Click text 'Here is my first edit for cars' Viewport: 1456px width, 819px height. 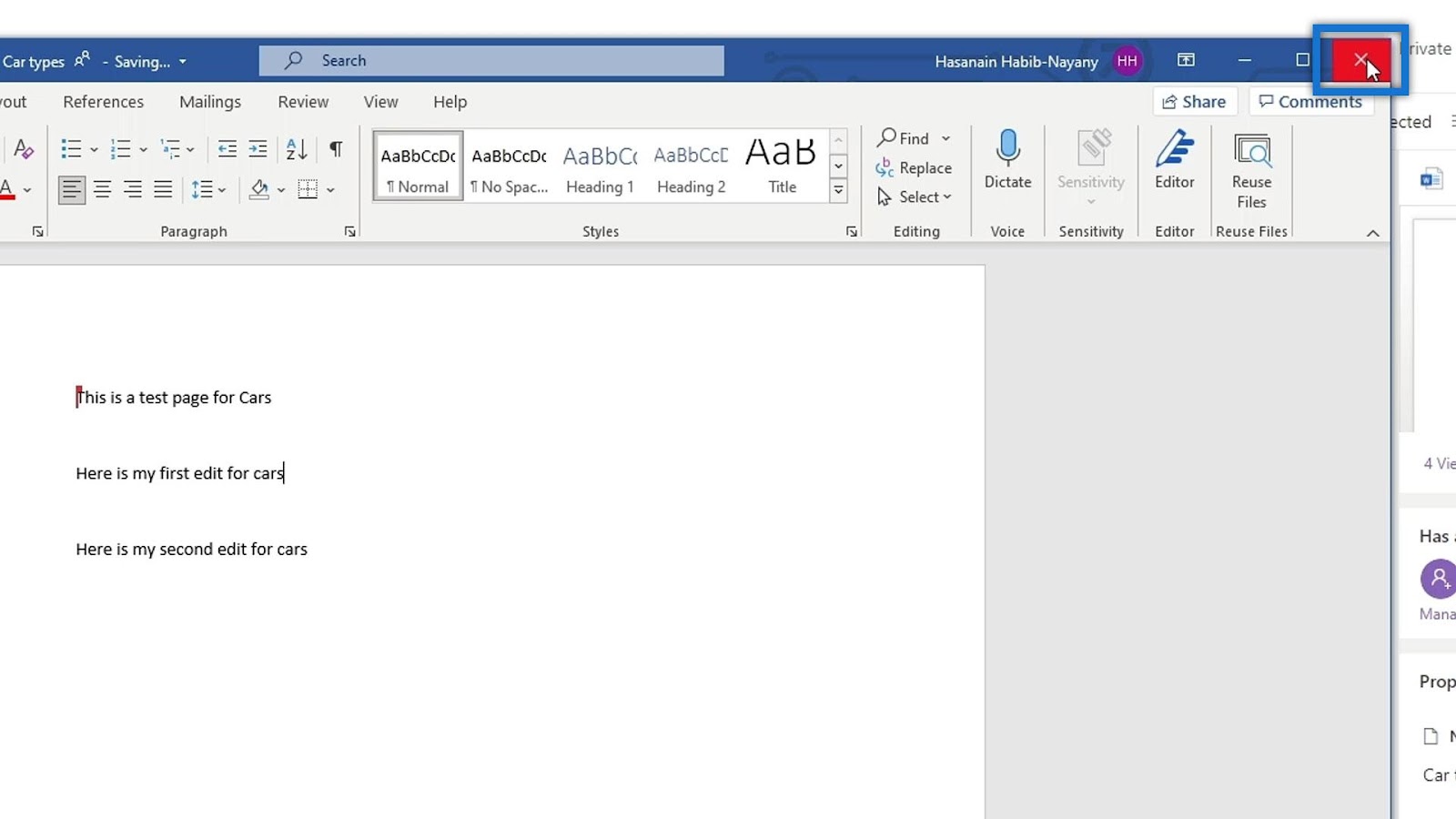tap(180, 473)
